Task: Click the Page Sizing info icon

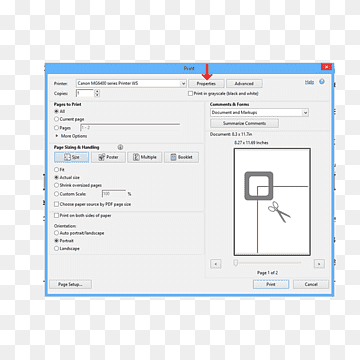Action: tap(120, 147)
